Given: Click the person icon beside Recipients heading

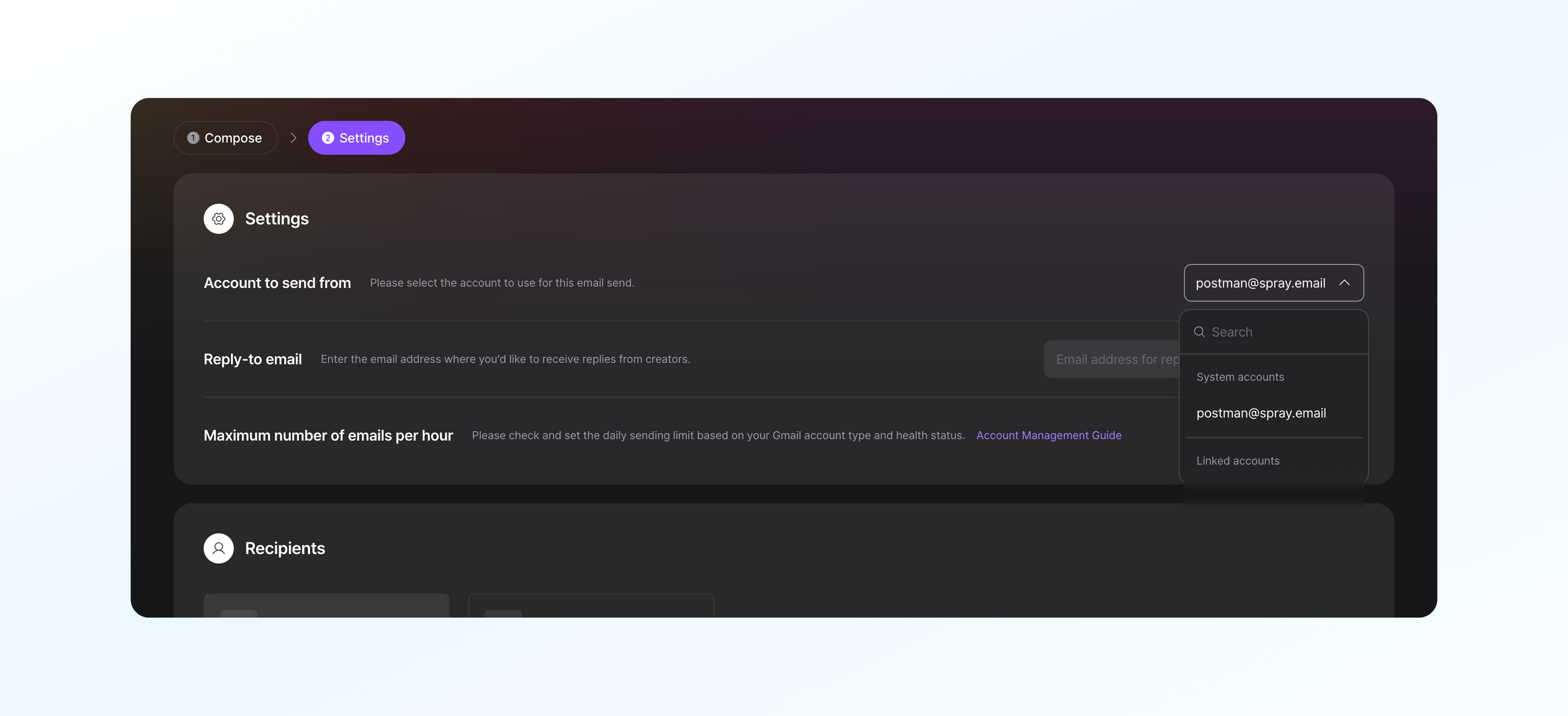Looking at the screenshot, I should click(x=218, y=548).
